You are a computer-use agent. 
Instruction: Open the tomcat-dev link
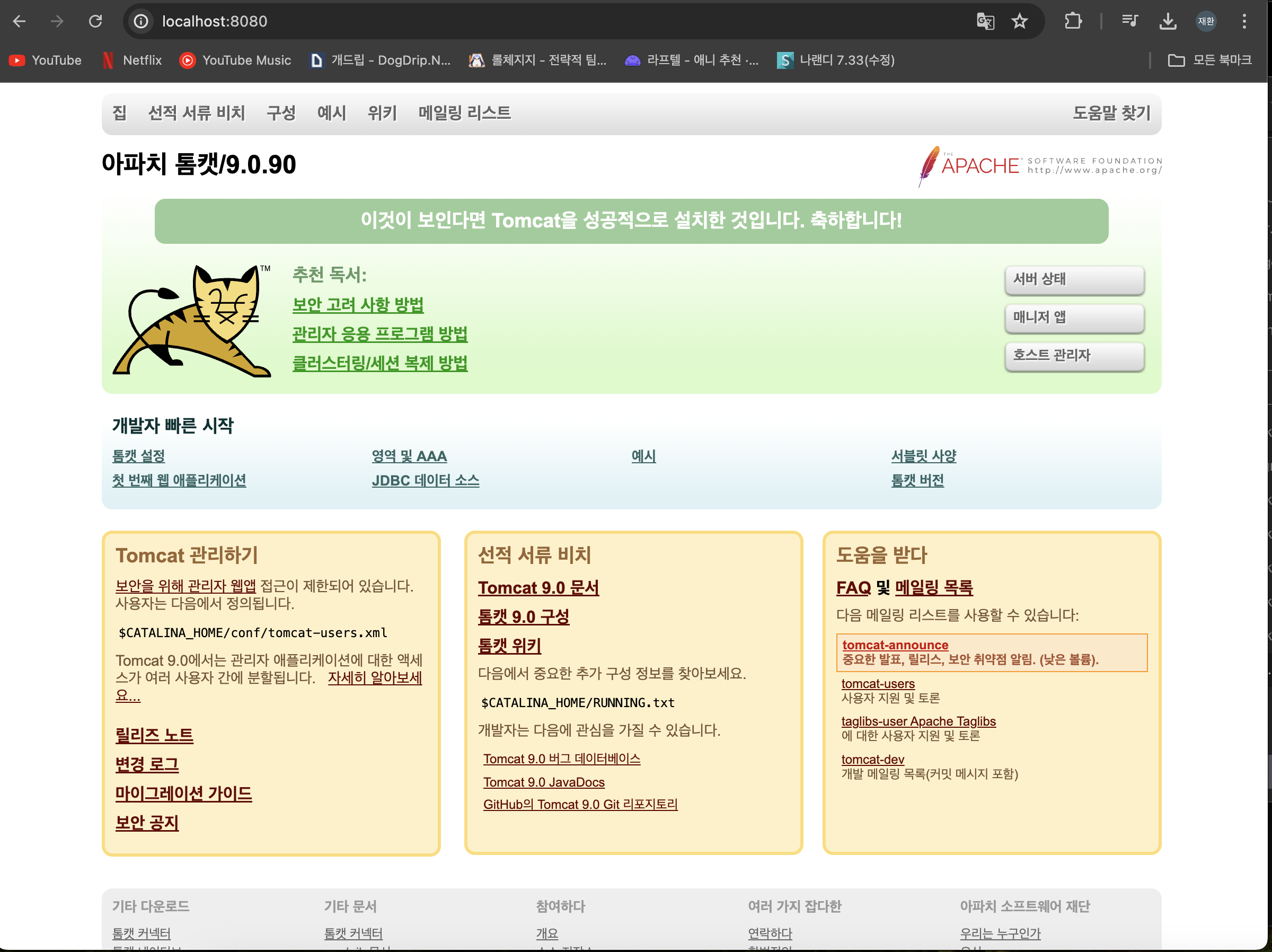(x=872, y=760)
